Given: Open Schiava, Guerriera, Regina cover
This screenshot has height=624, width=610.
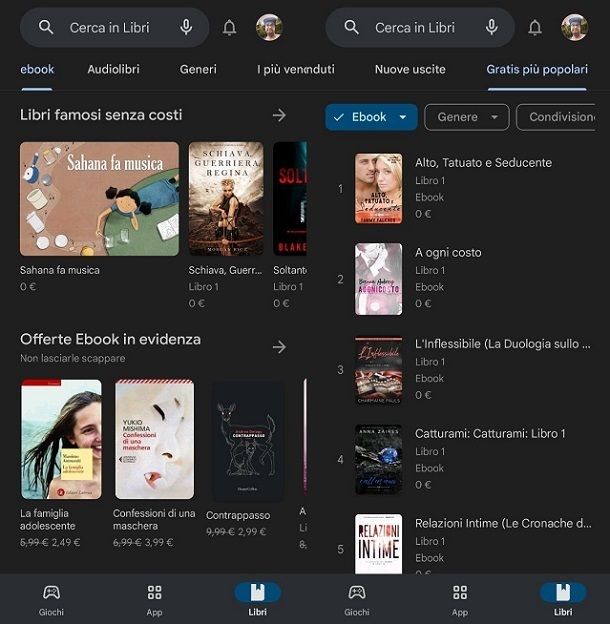Looking at the screenshot, I should (x=226, y=199).
